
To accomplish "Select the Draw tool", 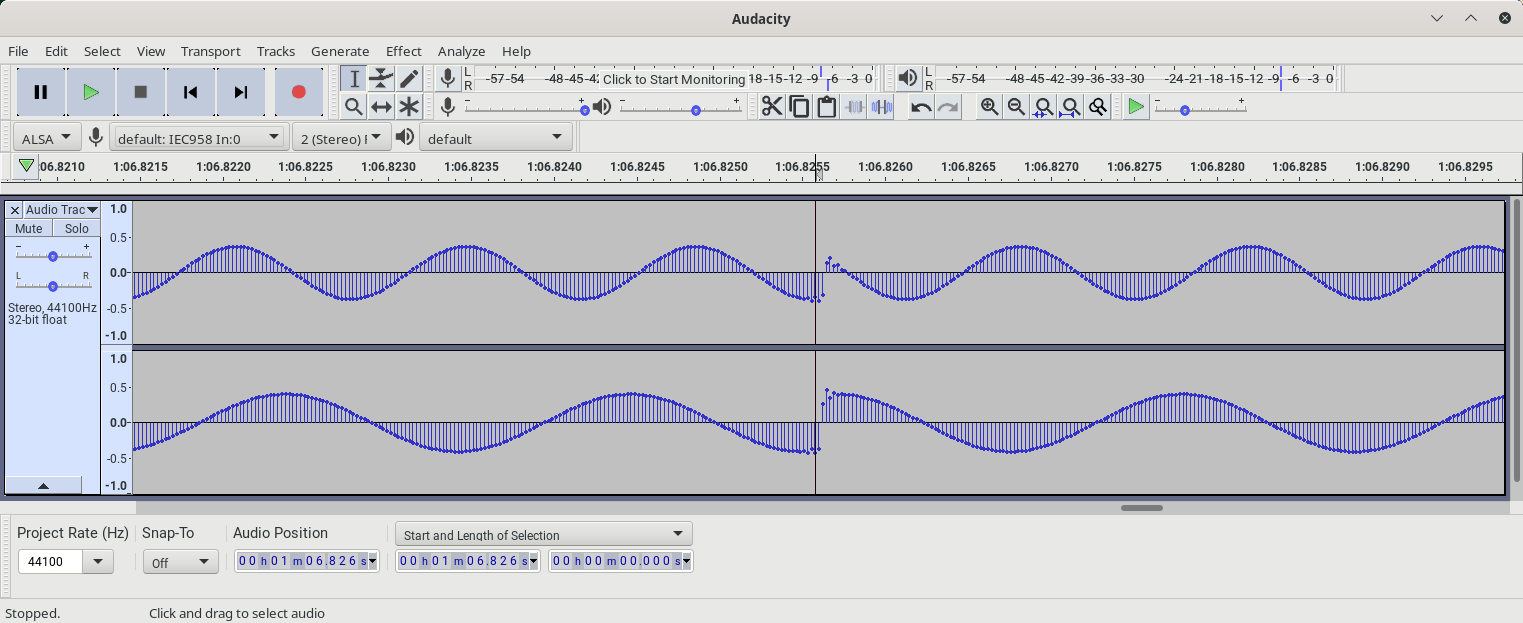I will point(409,77).
